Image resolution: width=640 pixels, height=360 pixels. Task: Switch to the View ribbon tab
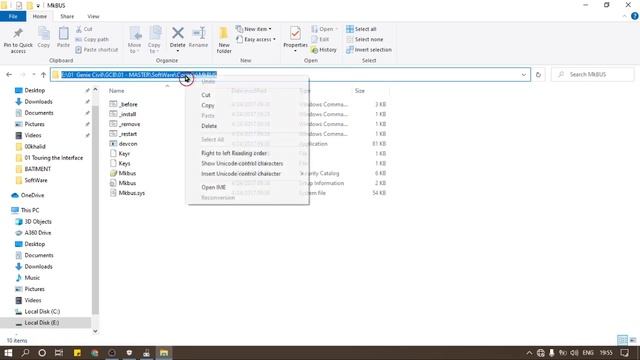click(93, 16)
